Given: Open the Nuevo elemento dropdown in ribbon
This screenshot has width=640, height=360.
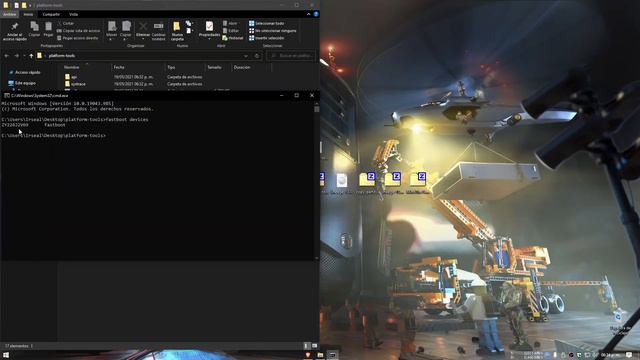Looking at the screenshot, I should [x=189, y=23].
